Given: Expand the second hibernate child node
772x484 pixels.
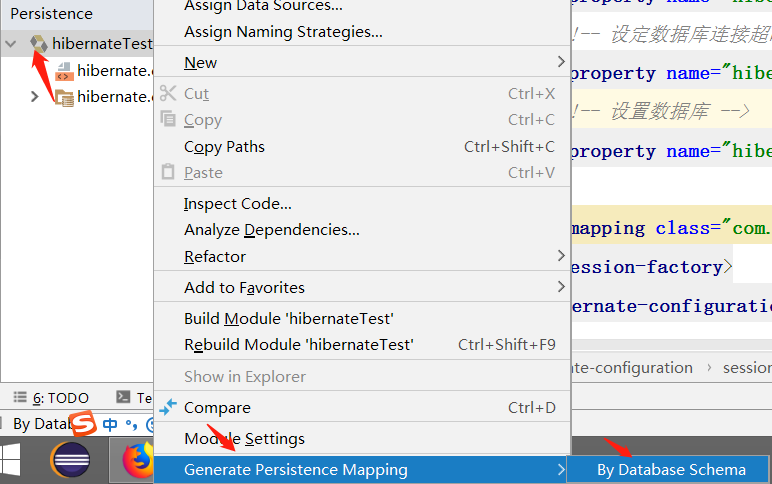Looking at the screenshot, I should (35, 97).
